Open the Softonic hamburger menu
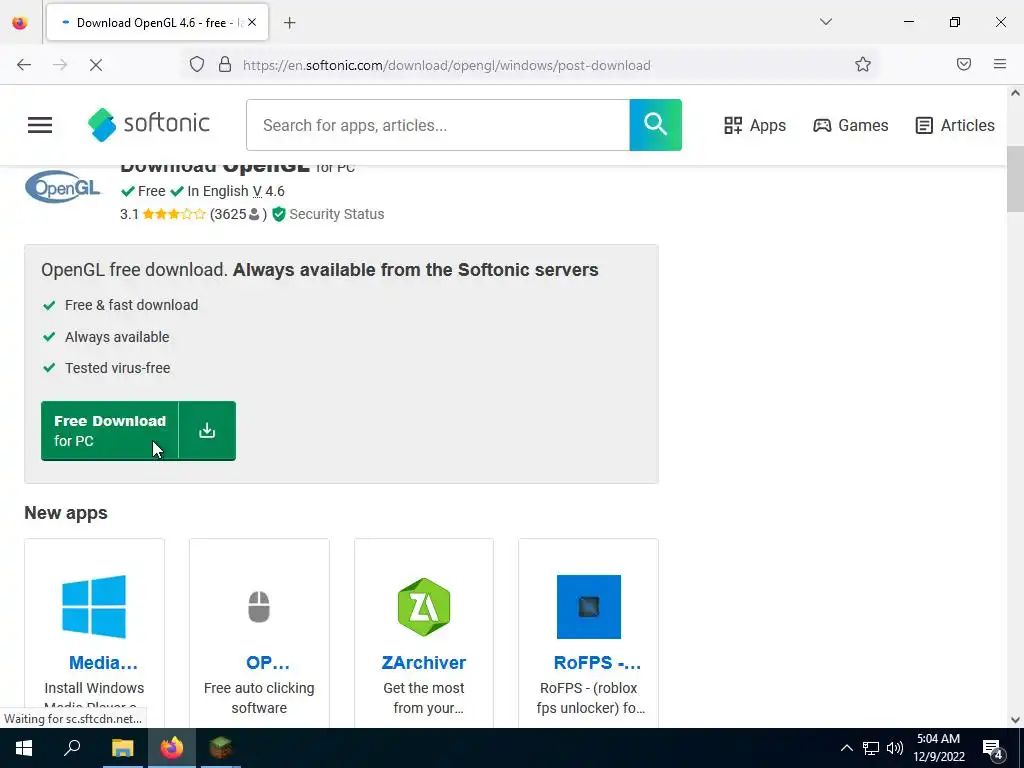 tap(40, 125)
